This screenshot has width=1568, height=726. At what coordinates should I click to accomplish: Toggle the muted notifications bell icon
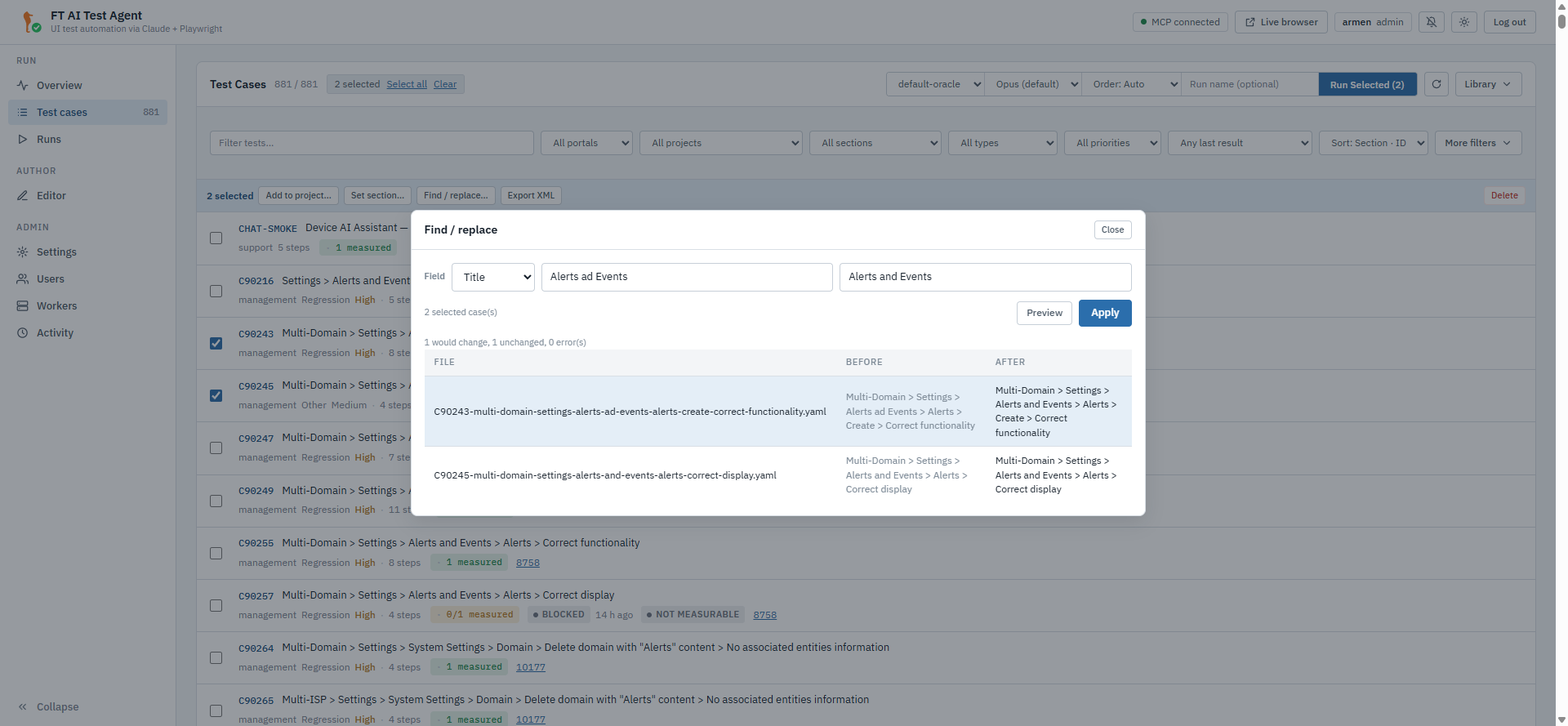point(1431,22)
